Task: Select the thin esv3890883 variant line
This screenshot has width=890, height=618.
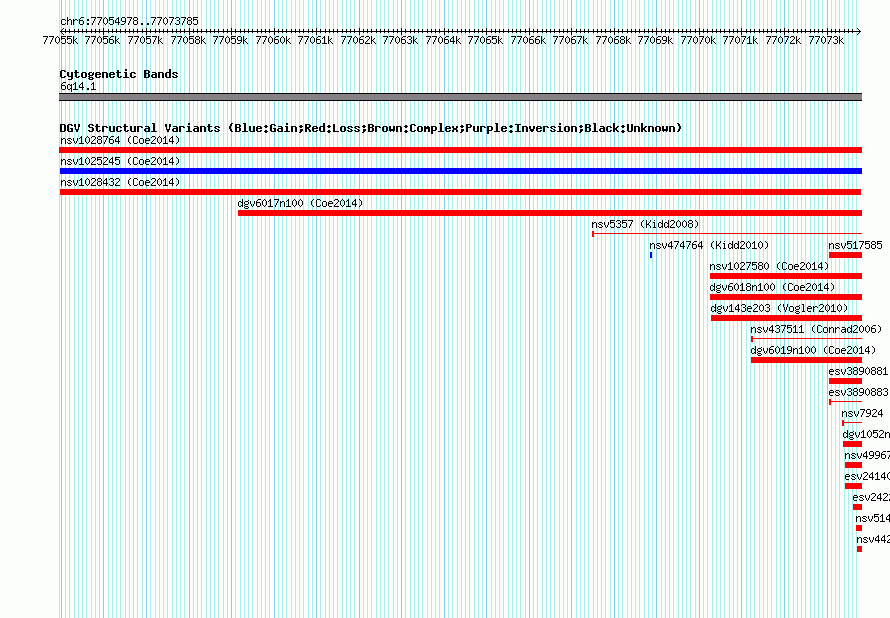Action: coord(845,402)
